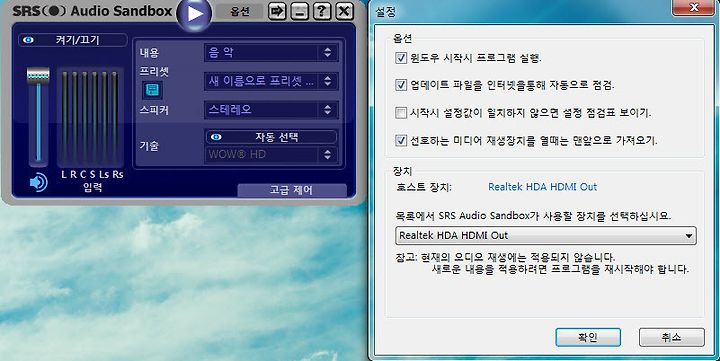This screenshot has height=361, width=720.
Task: Toggle 업데이트 파일 자동 점검 checkbox
Action: [x=401, y=85]
